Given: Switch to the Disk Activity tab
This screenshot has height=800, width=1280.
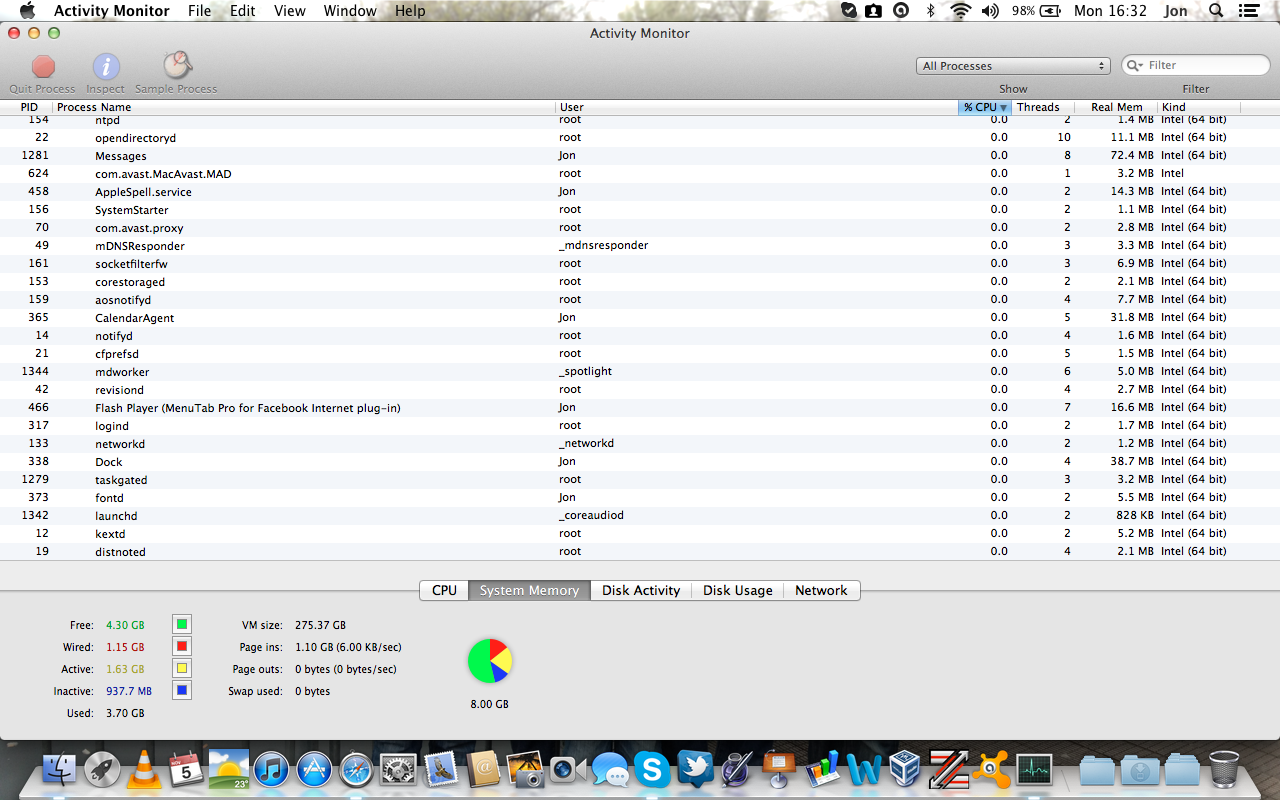Looking at the screenshot, I should (x=641, y=590).
